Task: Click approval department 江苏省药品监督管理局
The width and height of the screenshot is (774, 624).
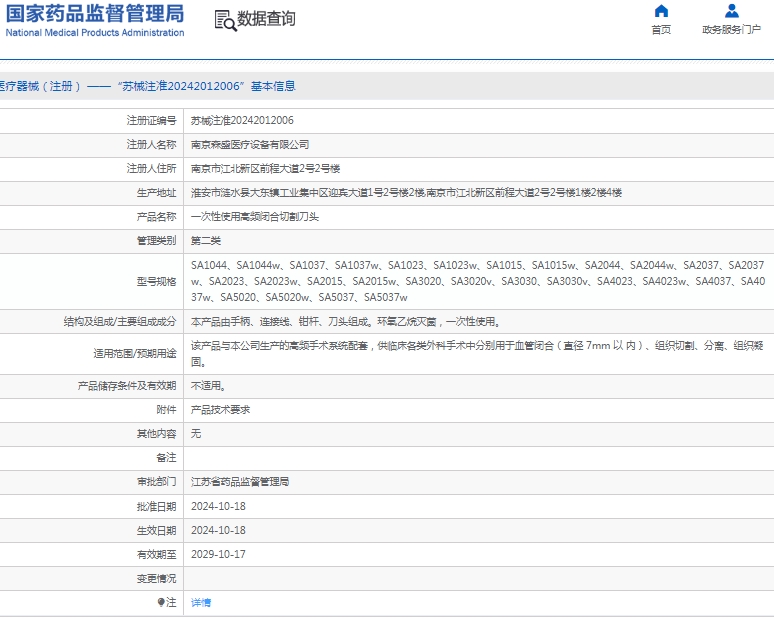Action: pyautogui.click(x=240, y=482)
